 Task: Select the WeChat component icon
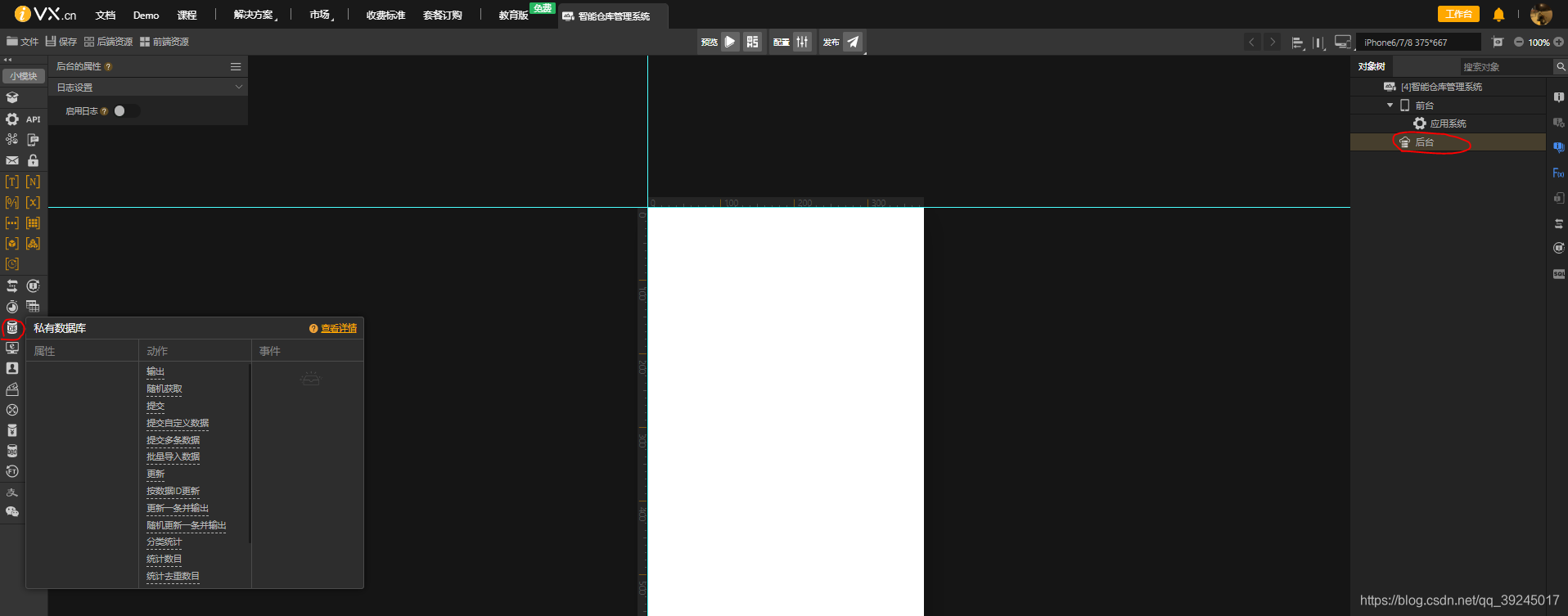tap(12, 512)
